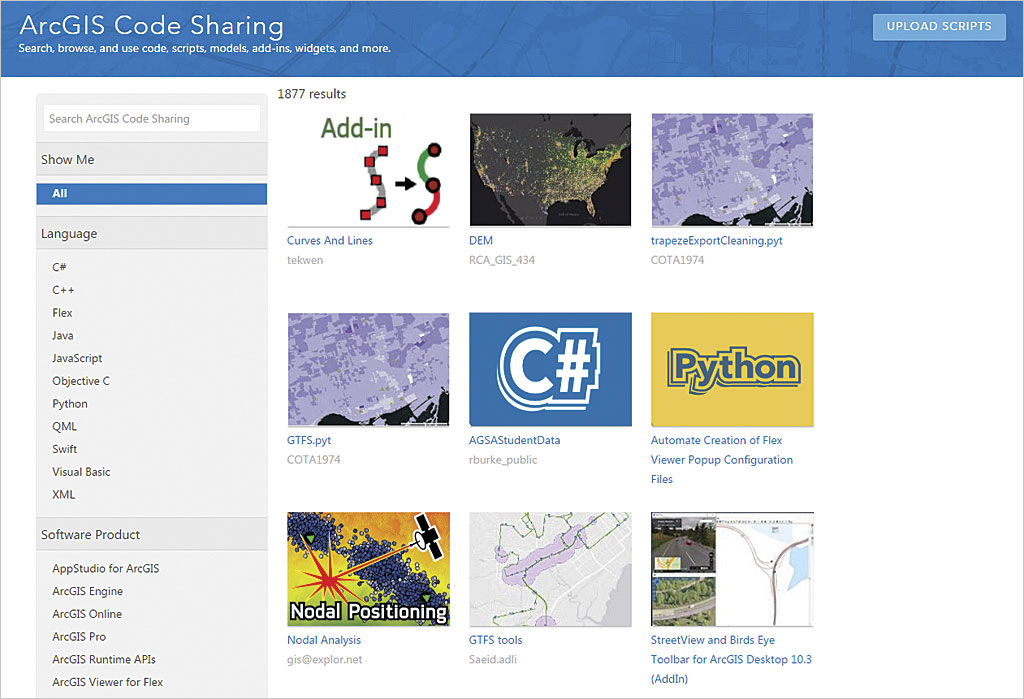This screenshot has width=1024, height=699.
Task: Click the GTFS tools map thumbnail
Action: [x=550, y=568]
